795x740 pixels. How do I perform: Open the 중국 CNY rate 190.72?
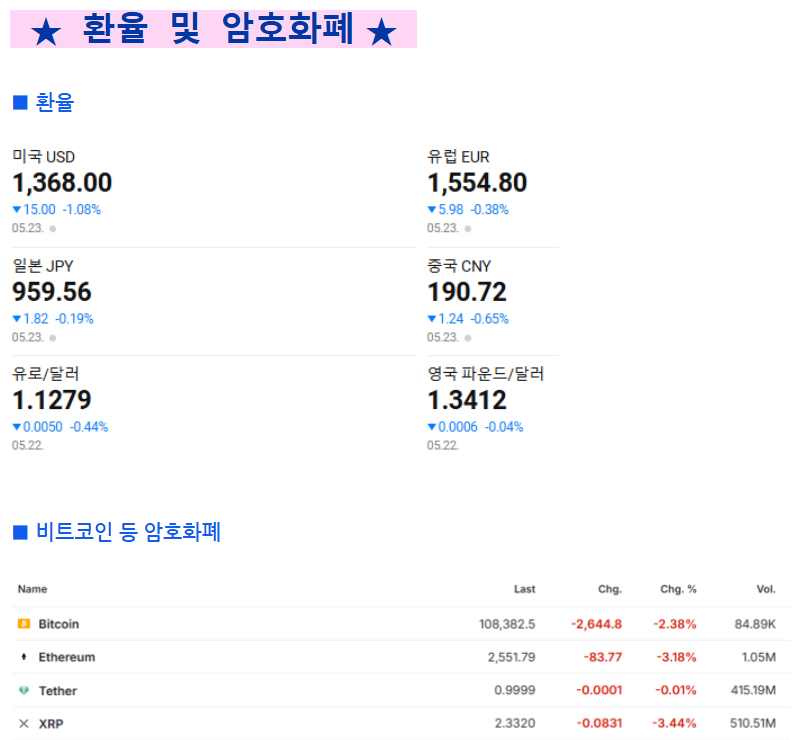click(x=467, y=292)
